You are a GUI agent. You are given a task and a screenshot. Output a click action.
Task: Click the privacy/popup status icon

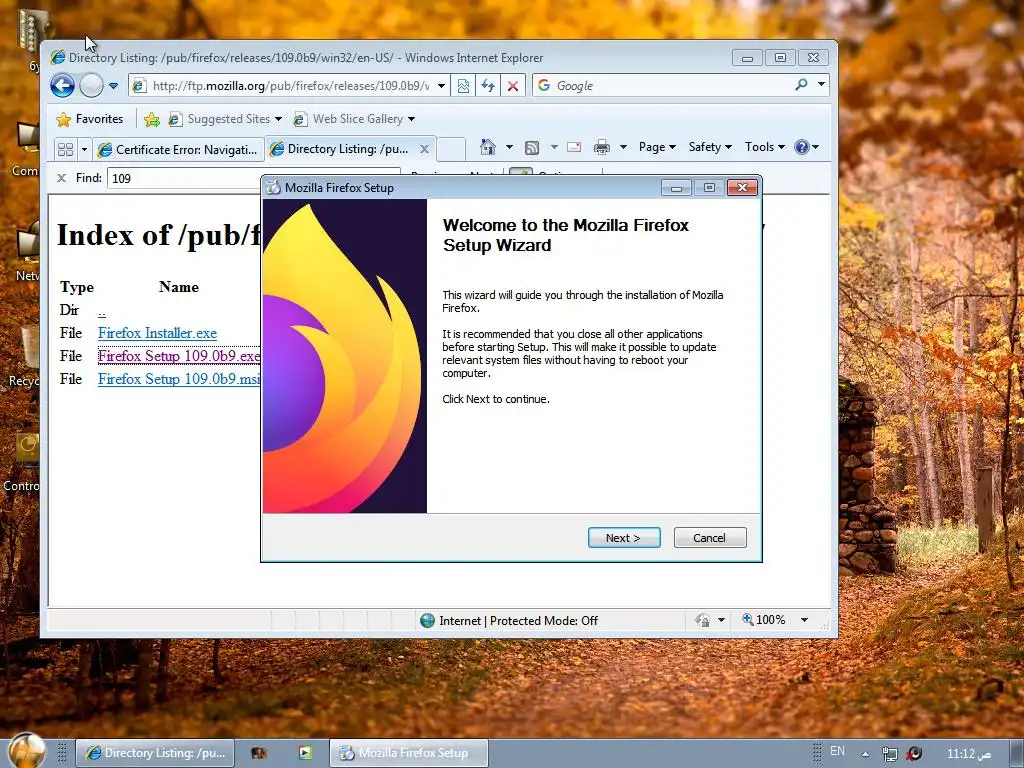coord(703,620)
